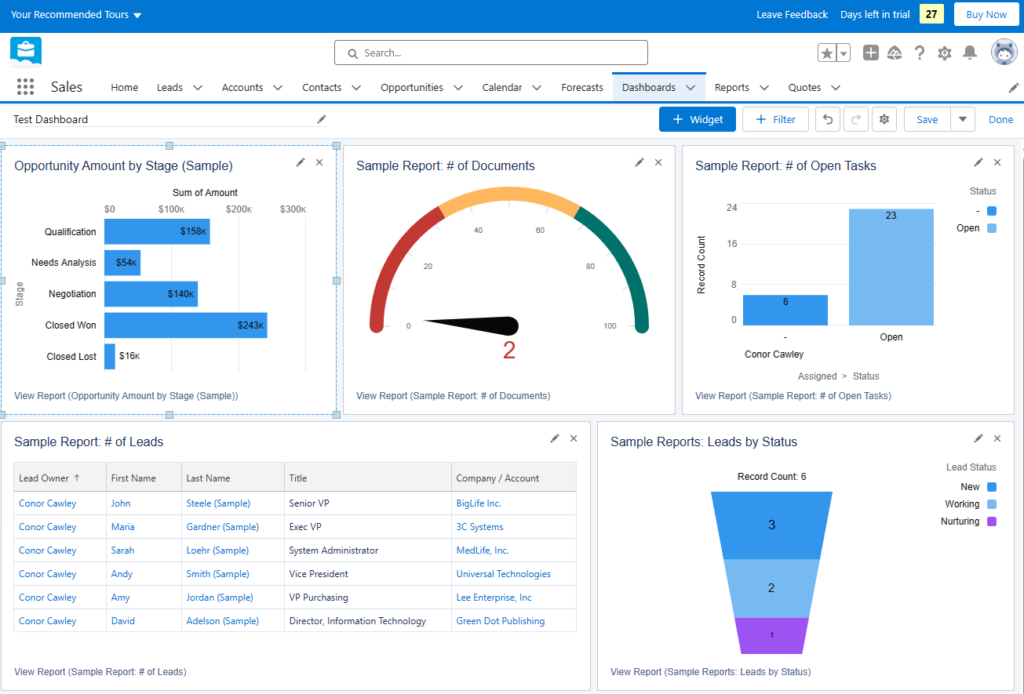Expand Your Recommended Tours menu
This screenshot has height=694, width=1024.
pos(70,15)
